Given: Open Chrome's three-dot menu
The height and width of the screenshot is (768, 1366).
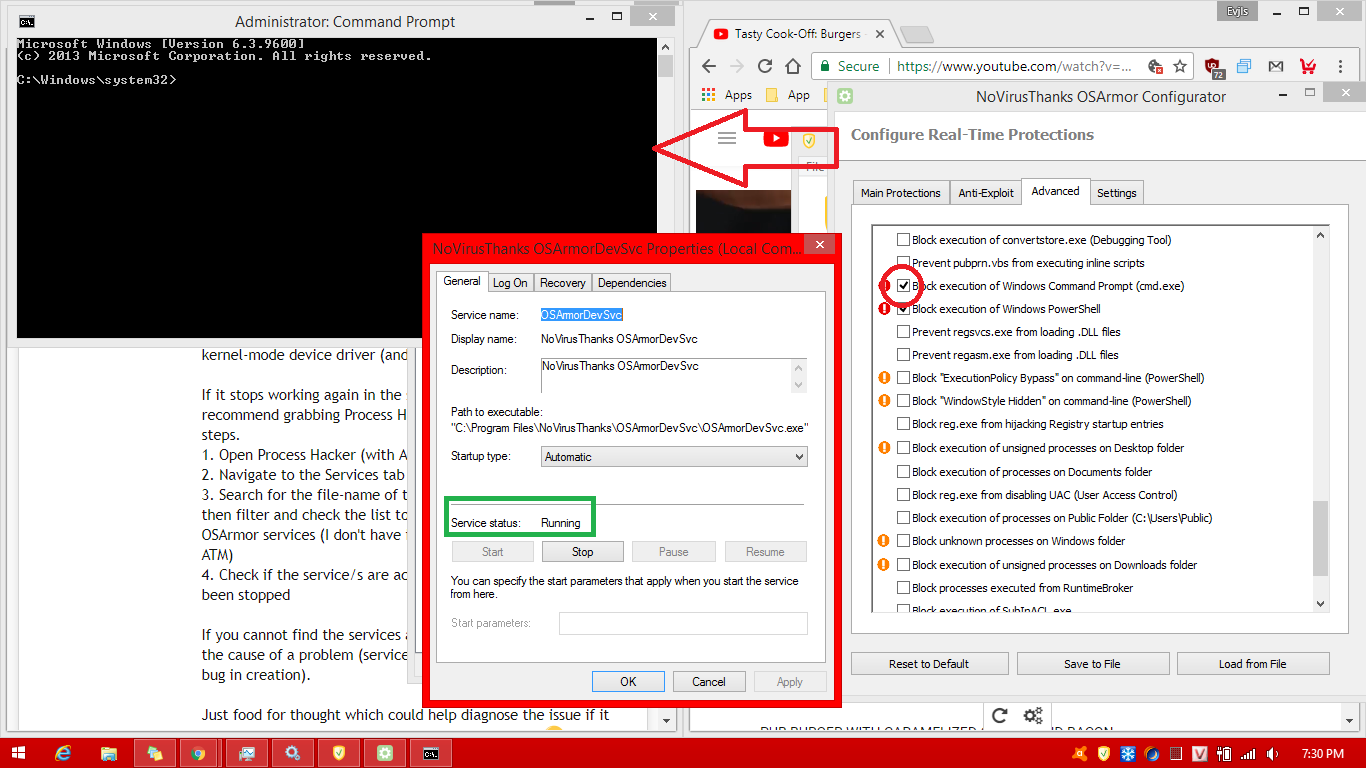Looking at the screenshot, I should click(x=1341, y=66).
